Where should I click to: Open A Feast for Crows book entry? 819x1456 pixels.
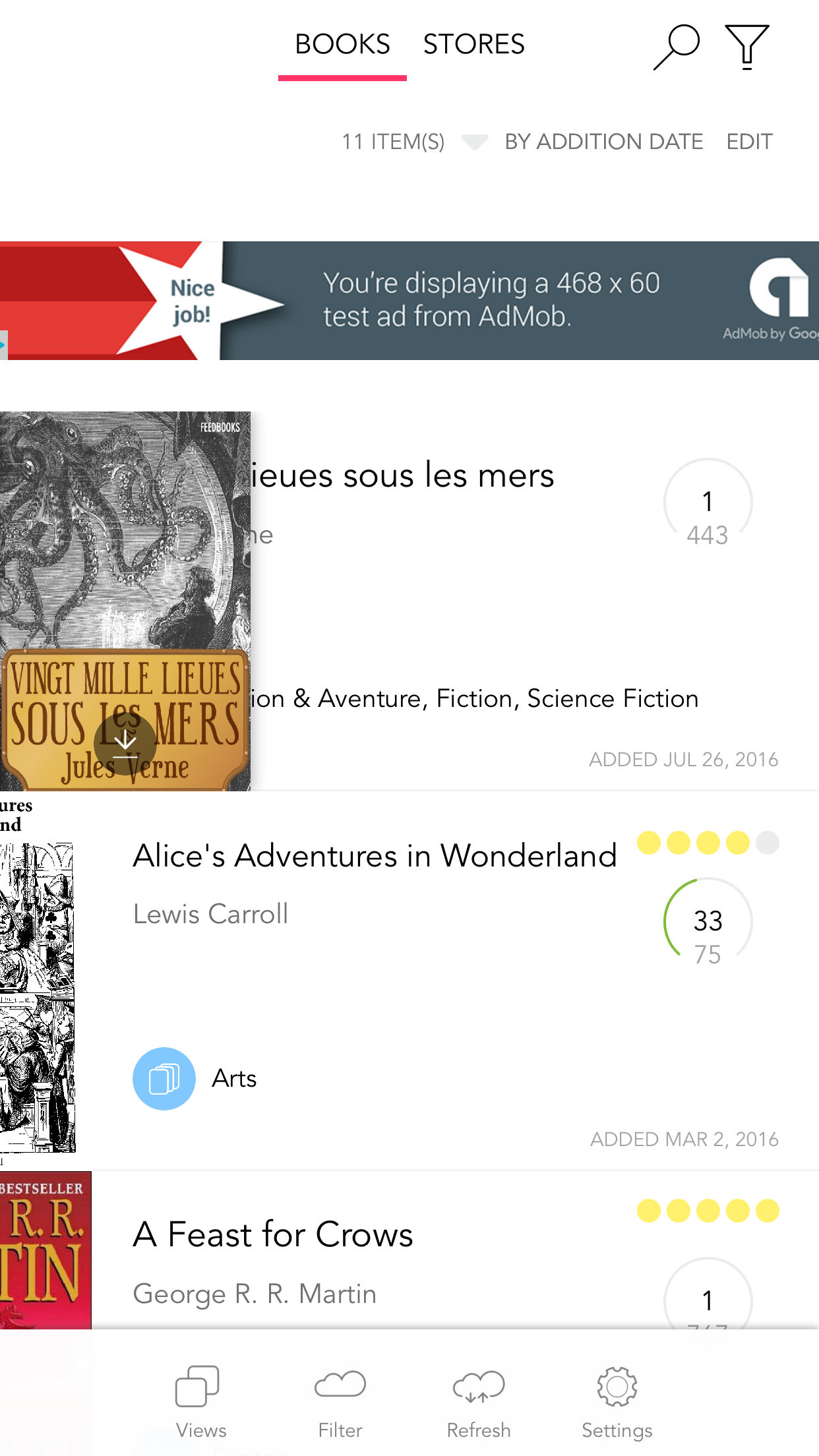pyautogui.click(x=273, y=1234)
